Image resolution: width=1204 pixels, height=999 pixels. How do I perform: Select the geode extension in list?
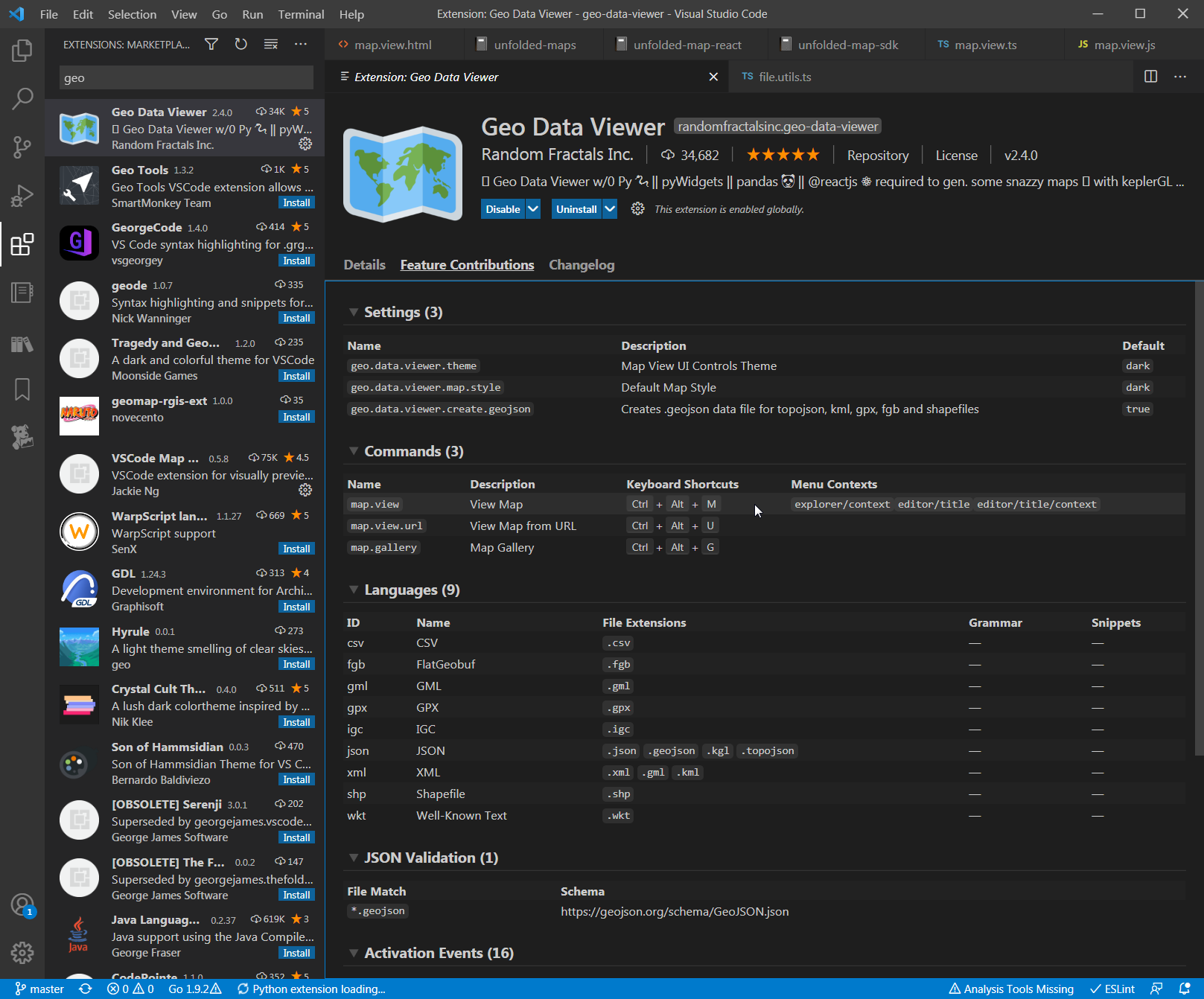185,301
